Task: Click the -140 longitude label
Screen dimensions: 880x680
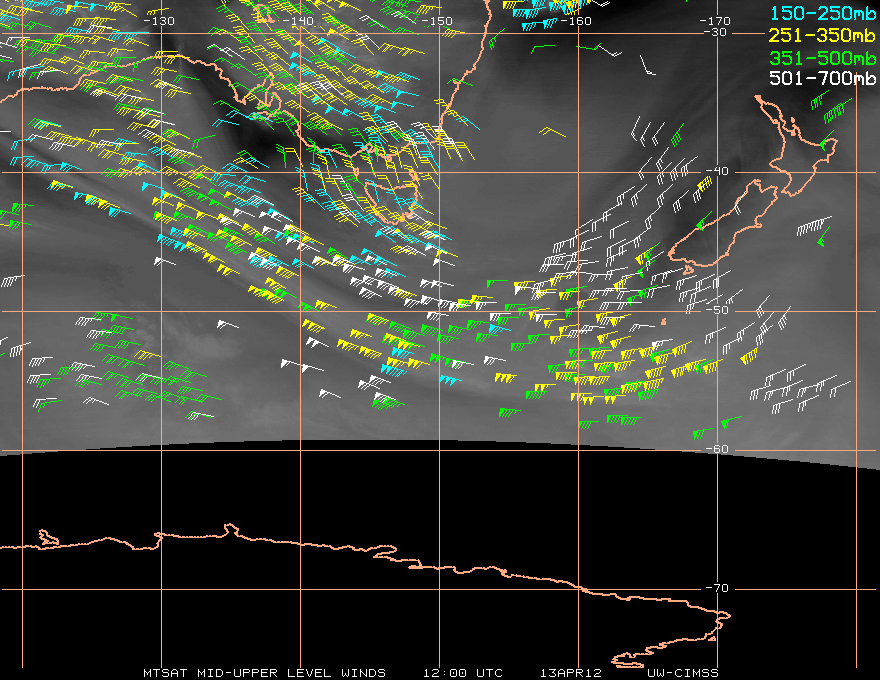Action: click(298, 21)
